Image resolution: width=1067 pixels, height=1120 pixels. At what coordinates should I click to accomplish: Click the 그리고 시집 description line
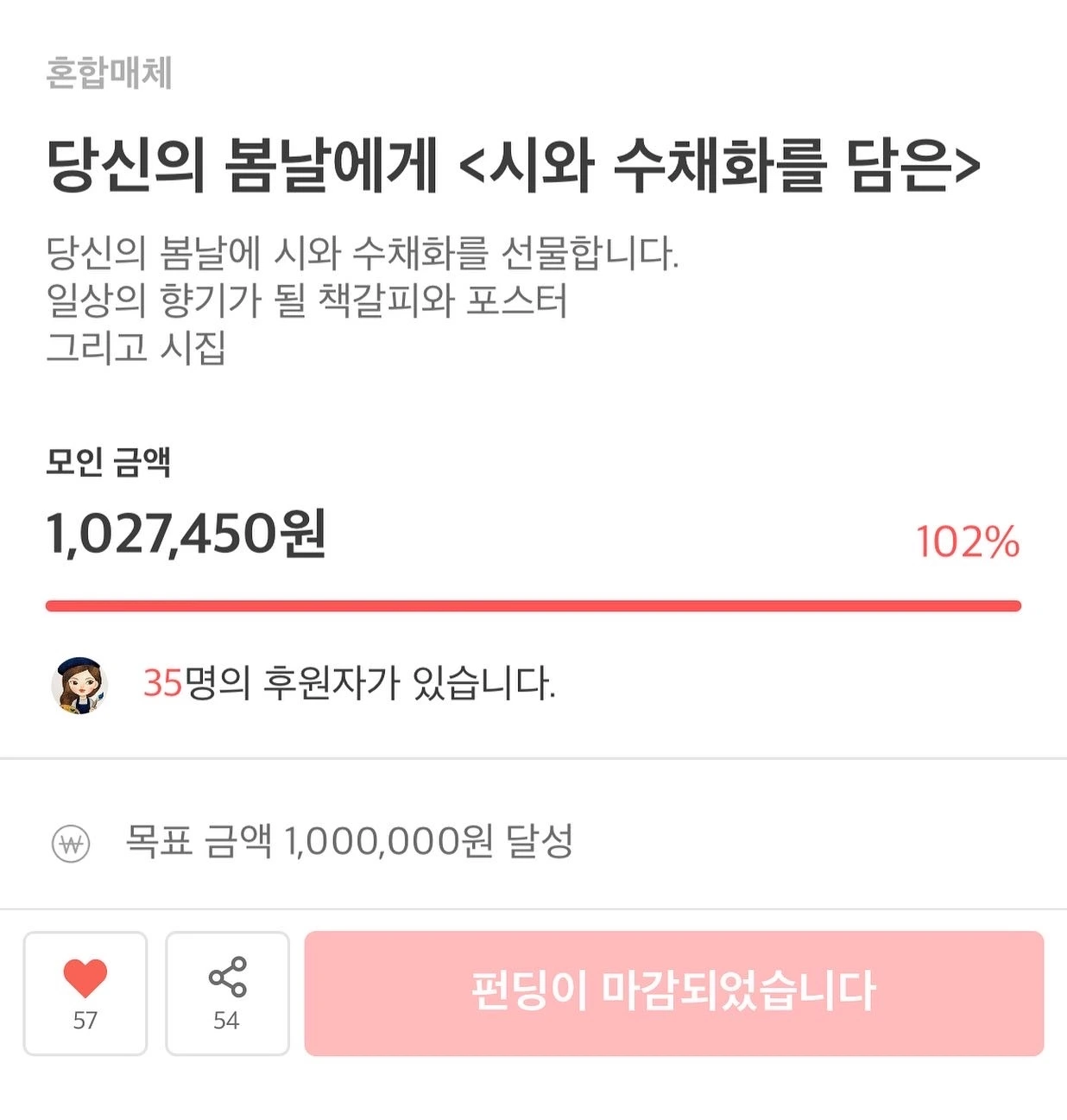pyautogui.click(x=136, y=347)
